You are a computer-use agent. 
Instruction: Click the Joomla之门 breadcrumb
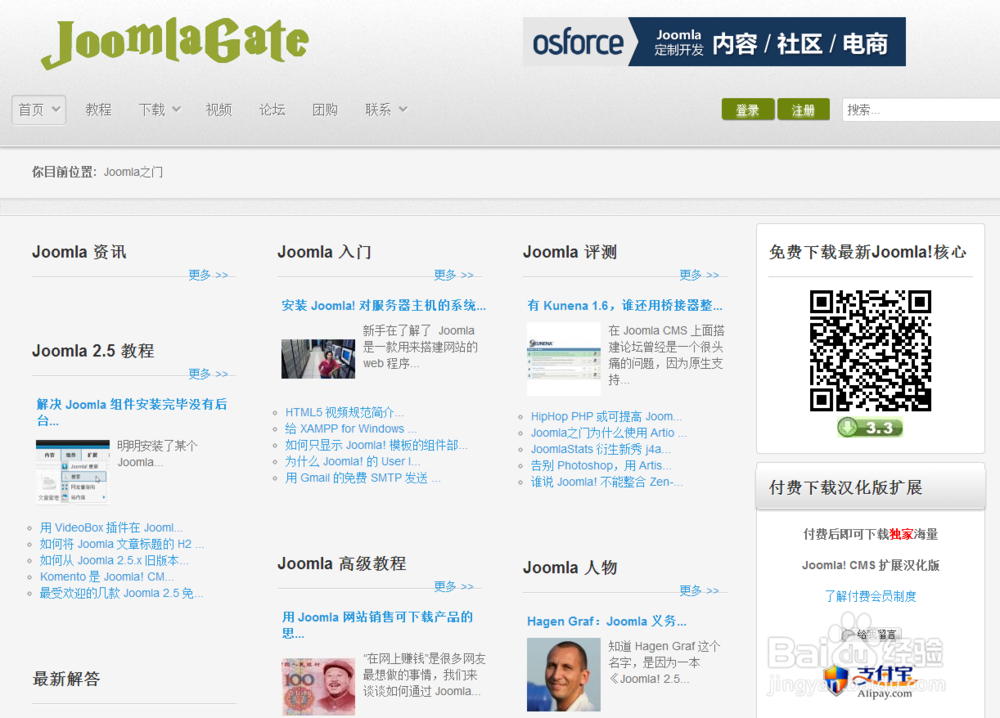pos(133,172)
